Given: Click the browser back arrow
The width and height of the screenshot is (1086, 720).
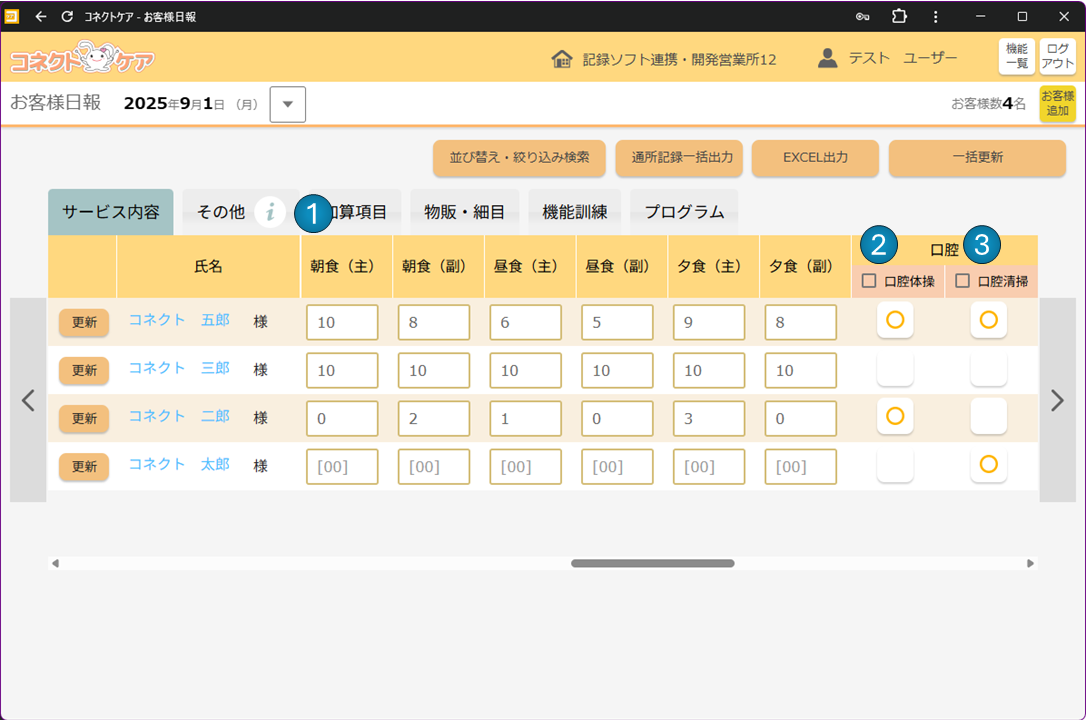Looking at the screenshot, I should [x=41, y=17].
